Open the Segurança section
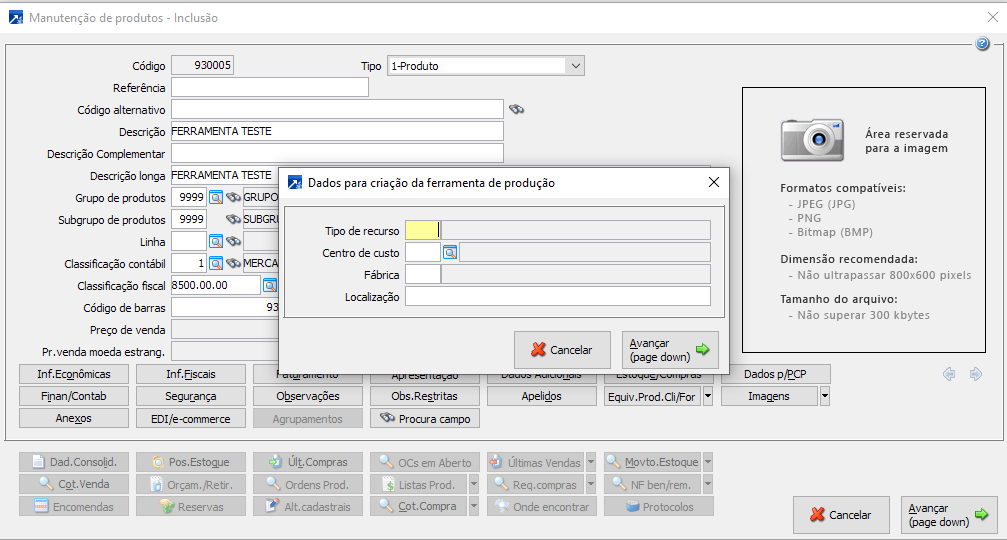Viewport: 1007px width, 540px height. pyautogui.click(x=191, y=396)
